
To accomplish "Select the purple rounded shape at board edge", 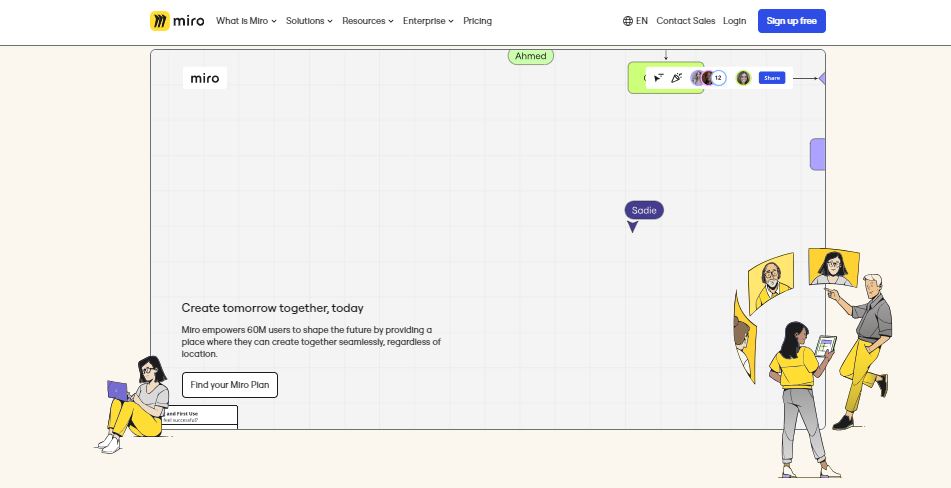I will coord(818,154).
